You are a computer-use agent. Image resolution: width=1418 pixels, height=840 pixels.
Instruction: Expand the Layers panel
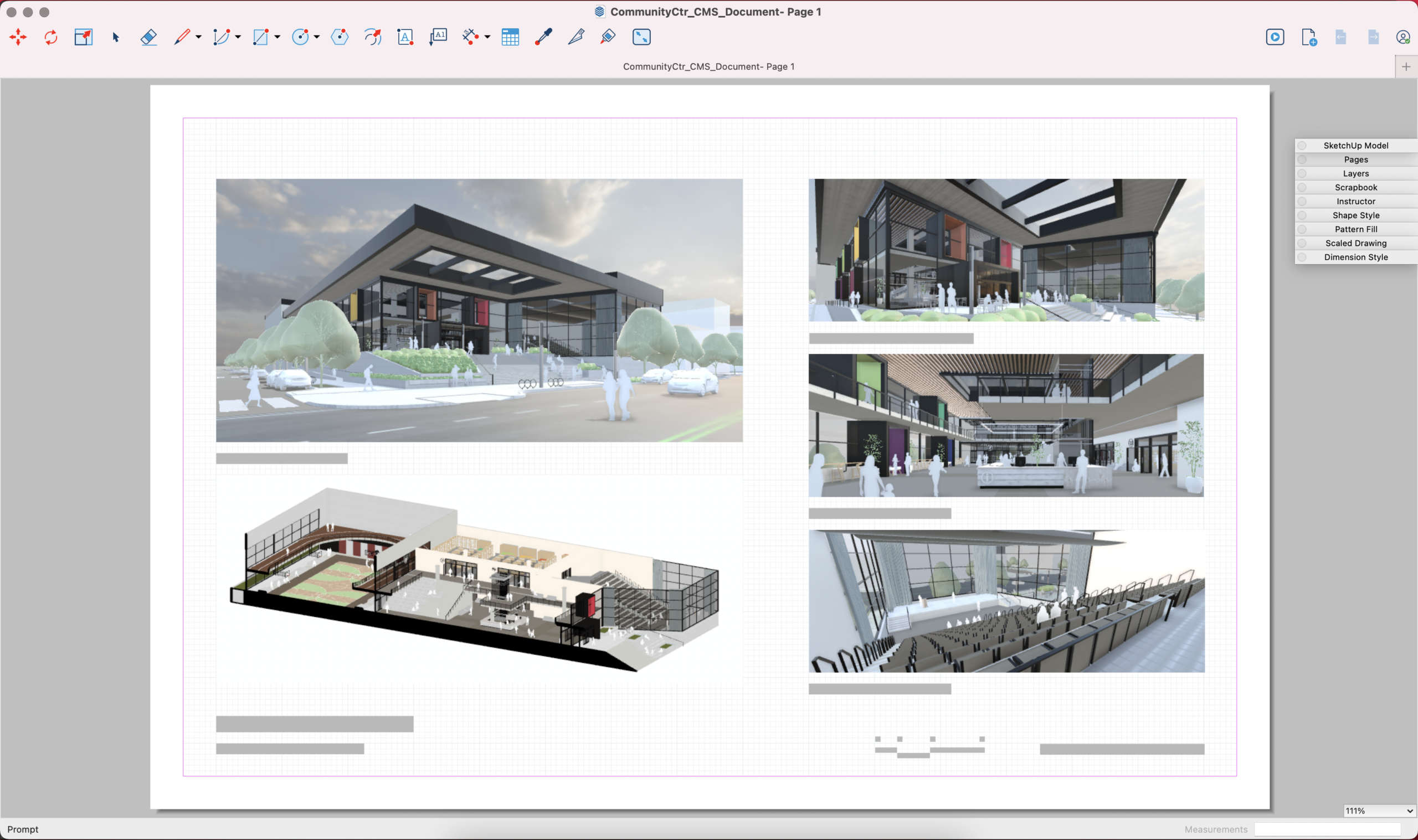pyautogui.click(x=1356, y=173)
